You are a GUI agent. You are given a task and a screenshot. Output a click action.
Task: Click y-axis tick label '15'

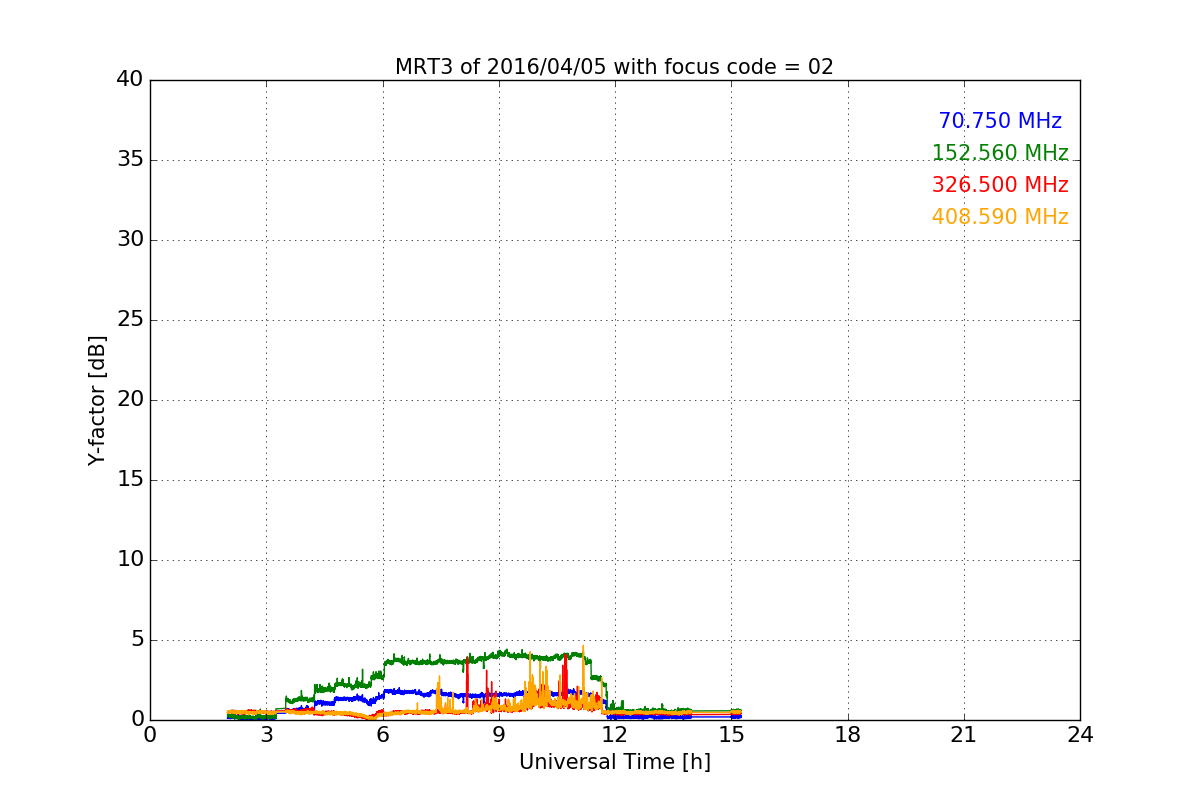point(130,480)
